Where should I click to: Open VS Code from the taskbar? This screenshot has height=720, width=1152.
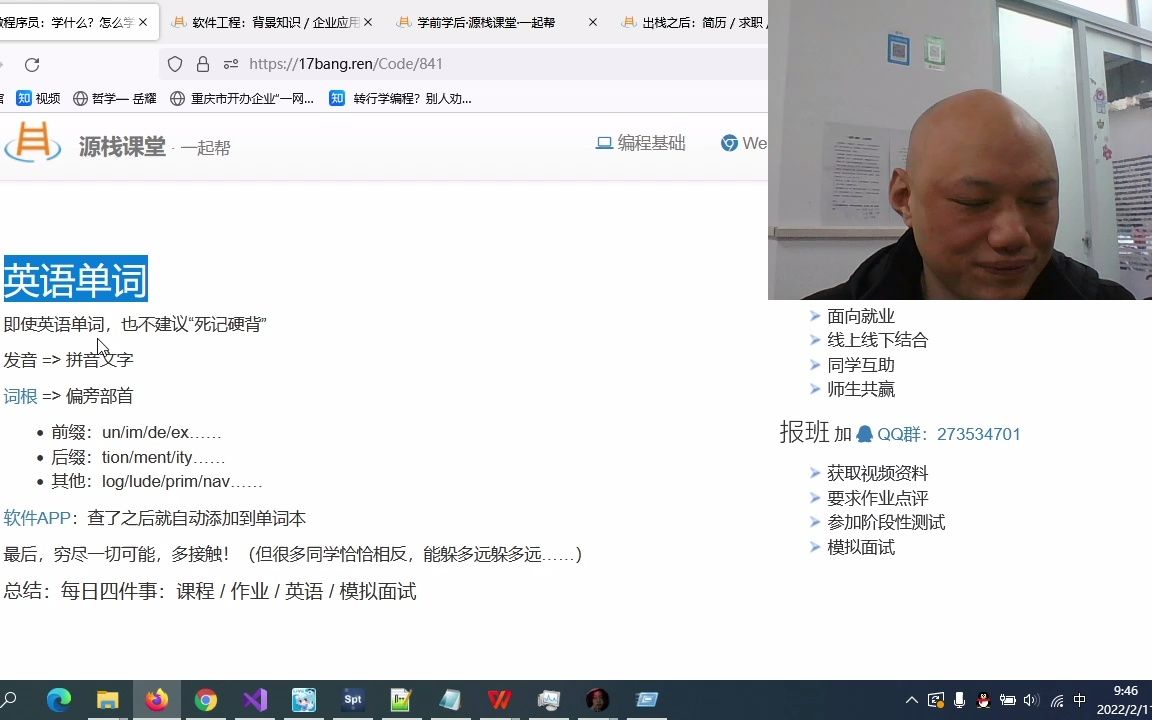255,701
